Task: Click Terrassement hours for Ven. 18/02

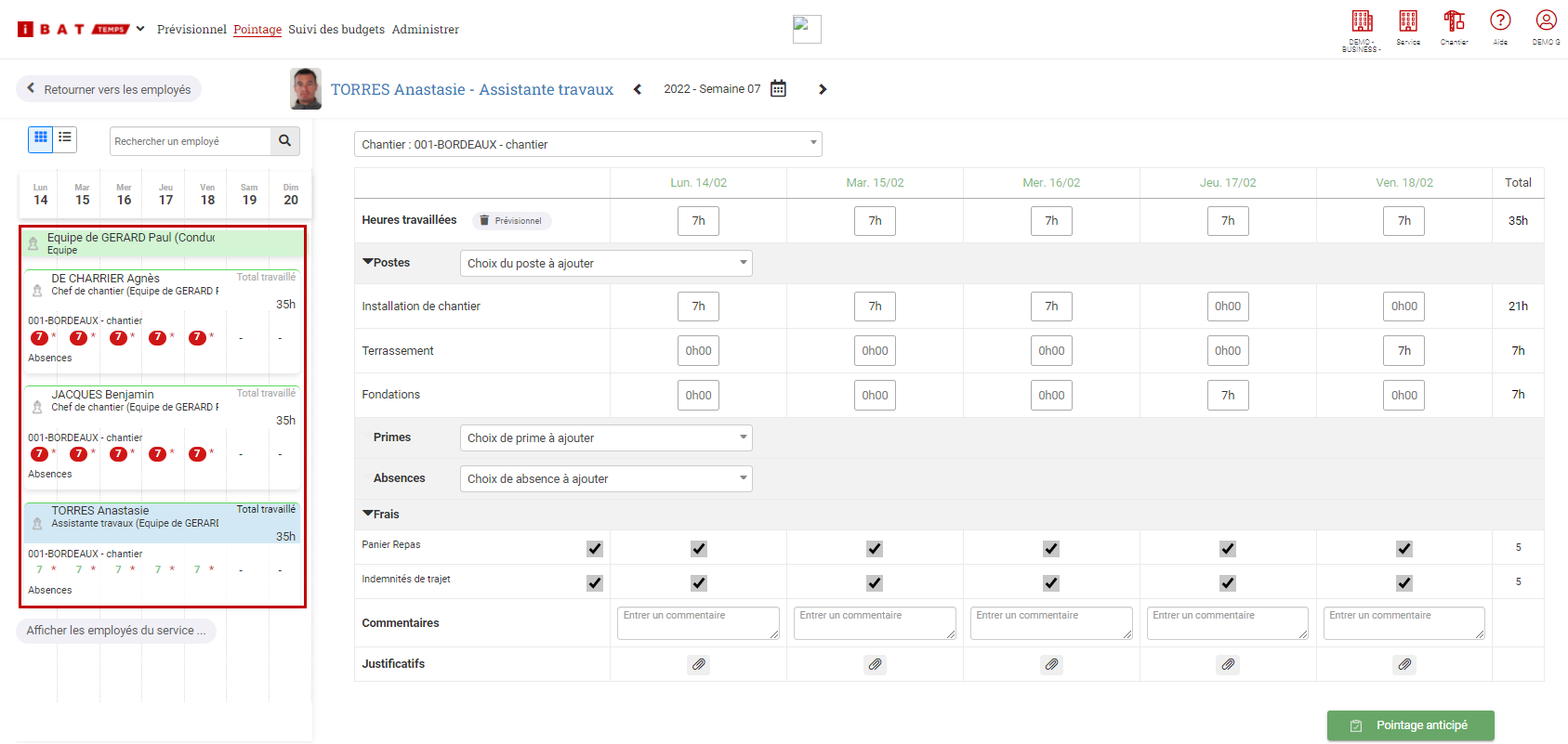Action: [1404, 350]
